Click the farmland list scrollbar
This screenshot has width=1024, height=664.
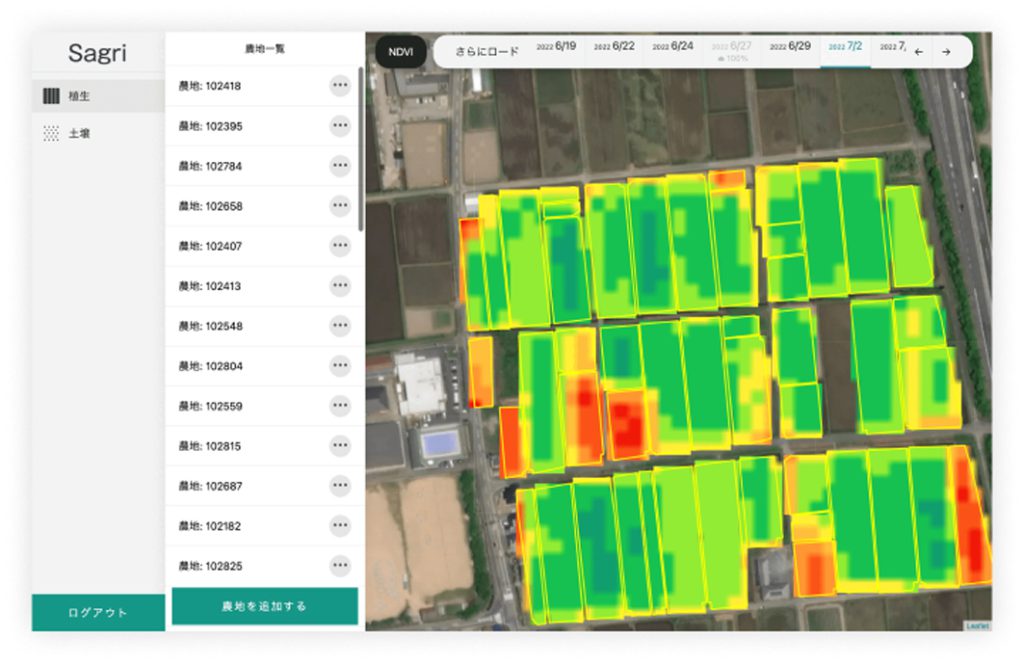point(360,148)
